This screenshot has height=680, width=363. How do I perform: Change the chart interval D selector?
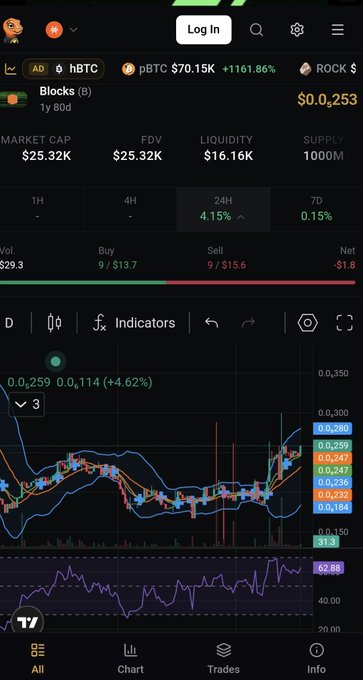[x=9, y=323]
